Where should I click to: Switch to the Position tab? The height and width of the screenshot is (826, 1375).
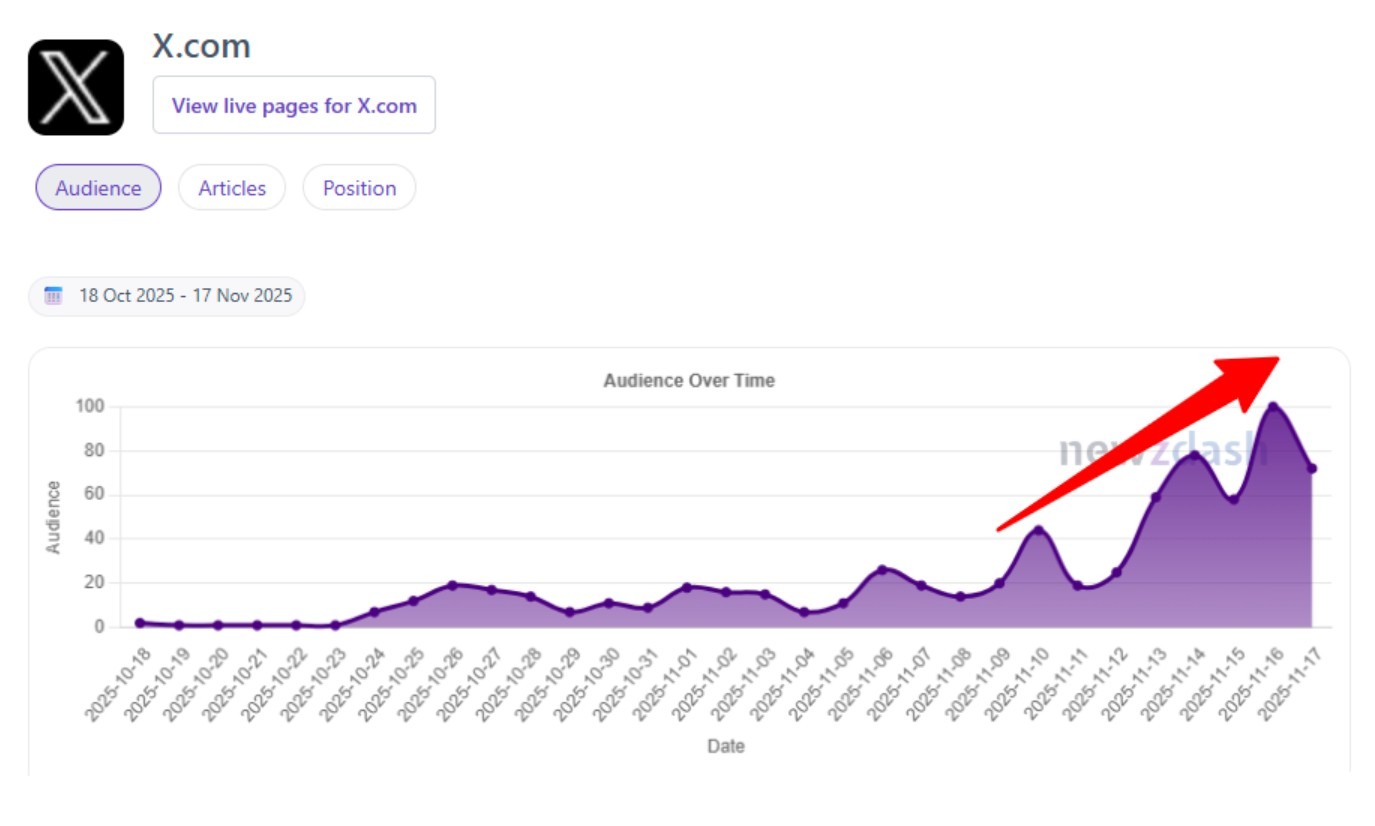coord(359,187)
